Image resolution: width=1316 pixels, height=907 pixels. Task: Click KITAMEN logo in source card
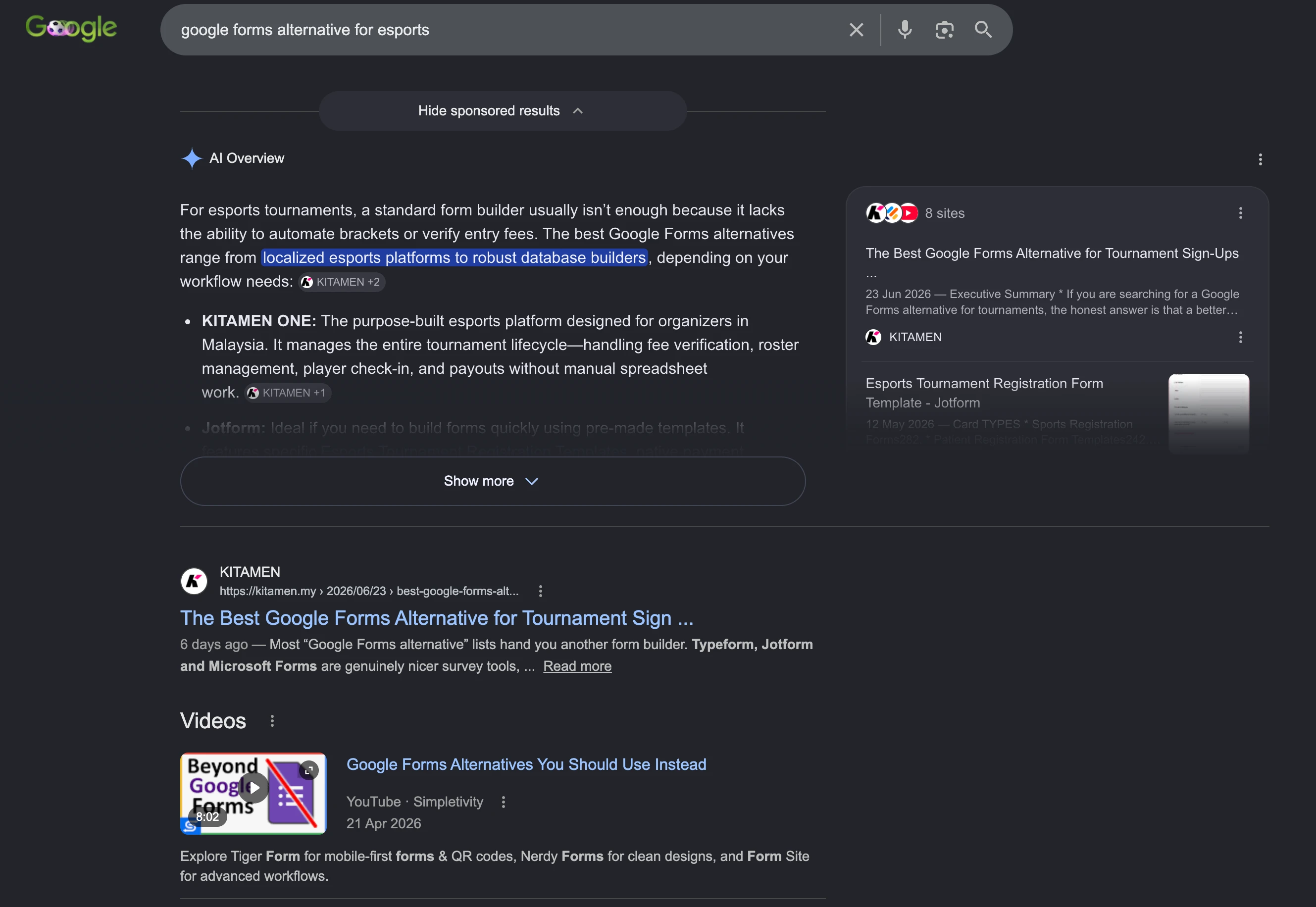click(873, 338)
